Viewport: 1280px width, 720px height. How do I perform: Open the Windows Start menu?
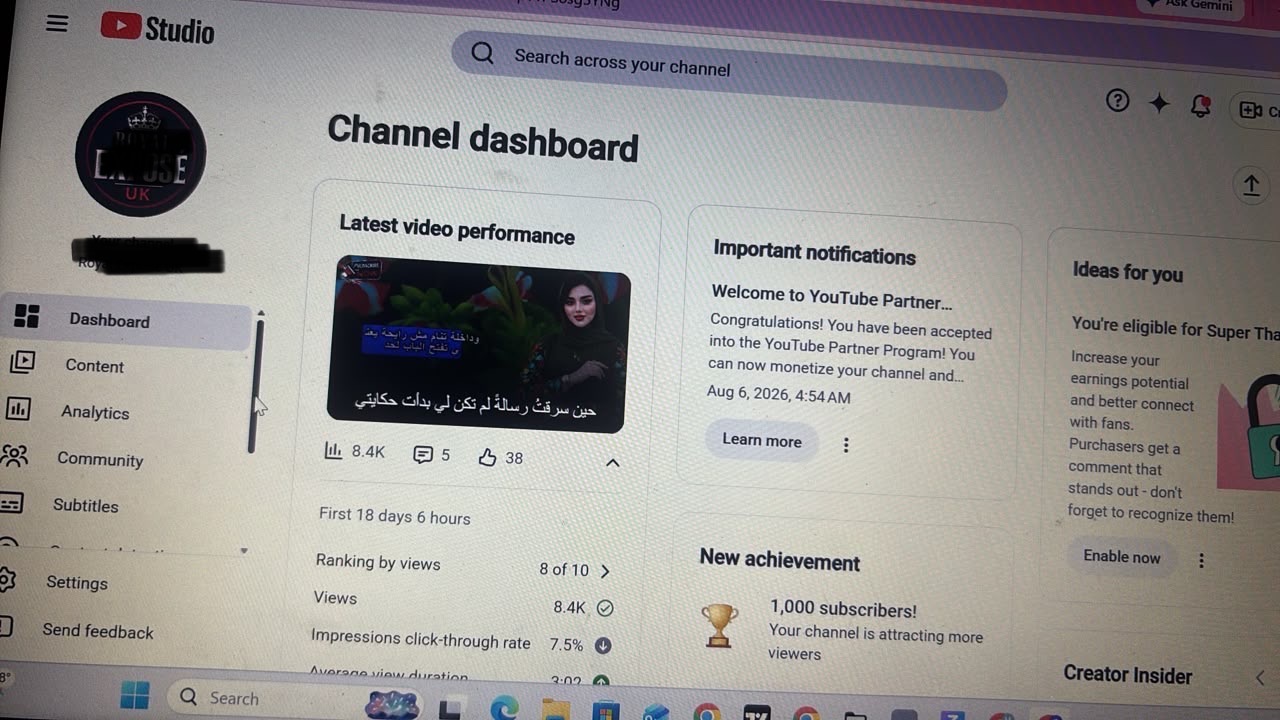click(x=134, y=694)
